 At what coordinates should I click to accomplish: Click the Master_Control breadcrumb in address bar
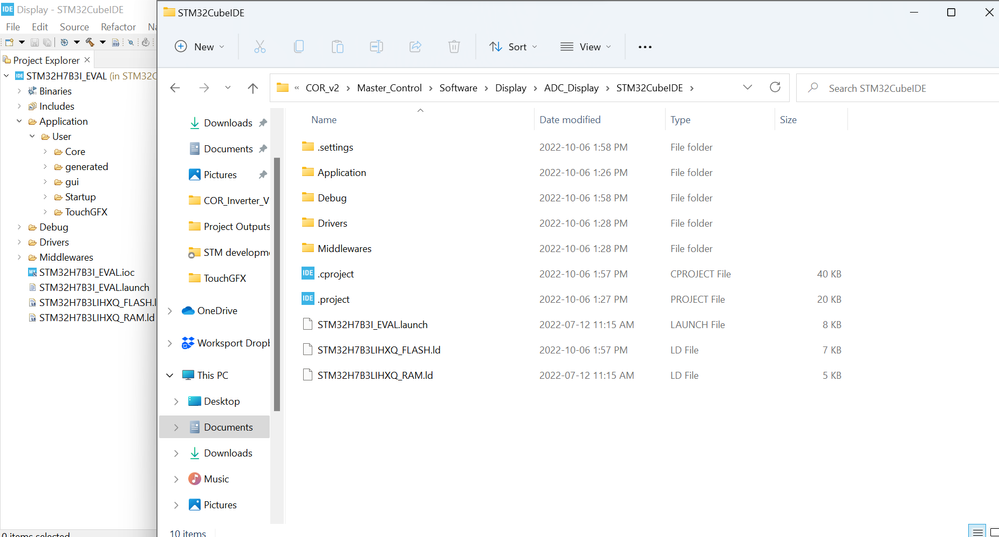389,88
